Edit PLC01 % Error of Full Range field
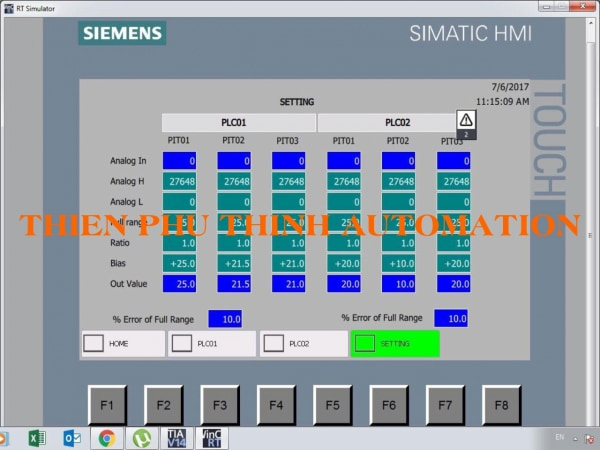 tap(225, 318)
